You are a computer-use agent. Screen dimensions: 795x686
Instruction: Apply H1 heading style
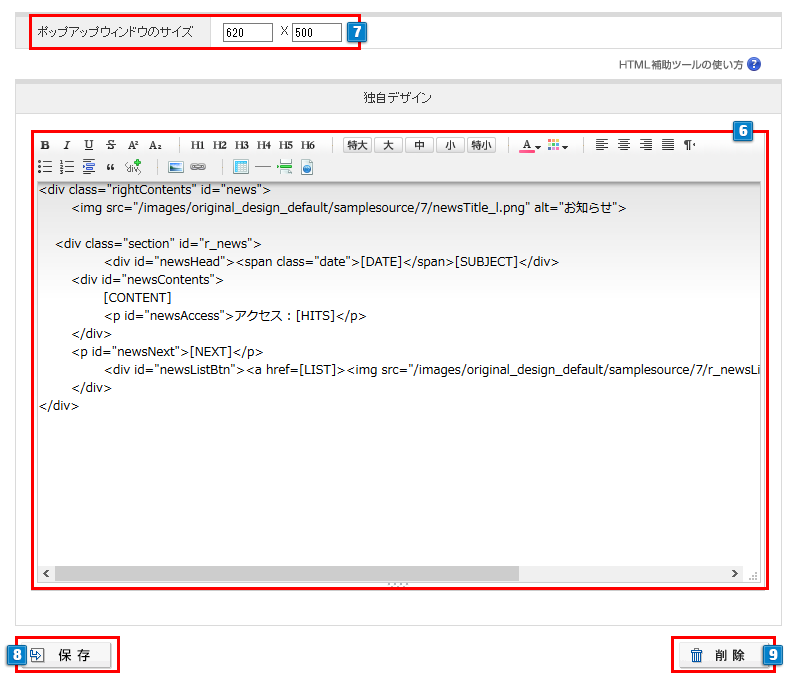click(x=198, y=145)
